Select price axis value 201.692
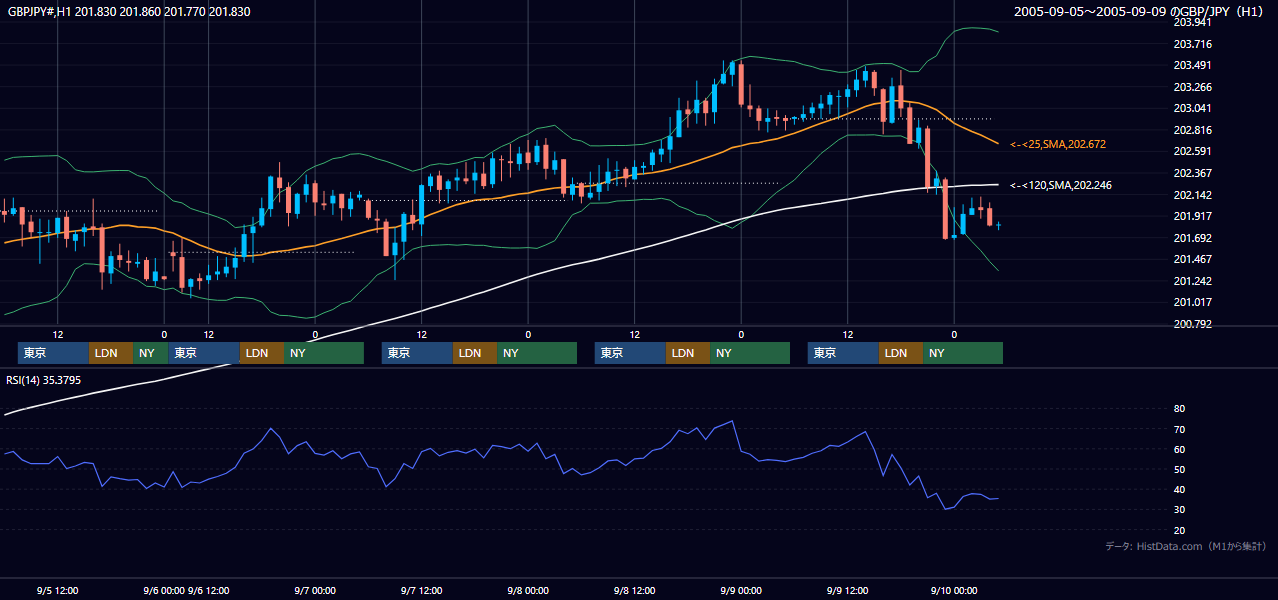Screen dimensions: 1278x600 (x=1192, y=238)
